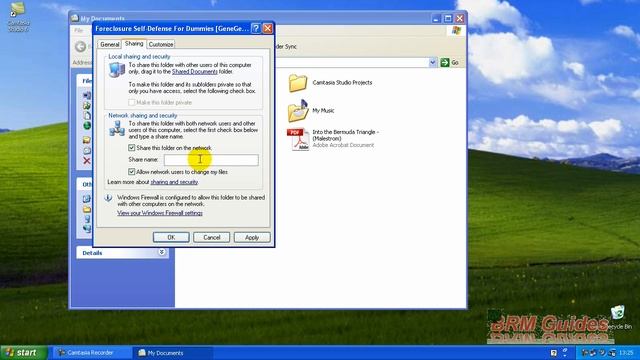Click Move this folder icon in tasks pane
The image size is (640, 360).
(87, 106)
